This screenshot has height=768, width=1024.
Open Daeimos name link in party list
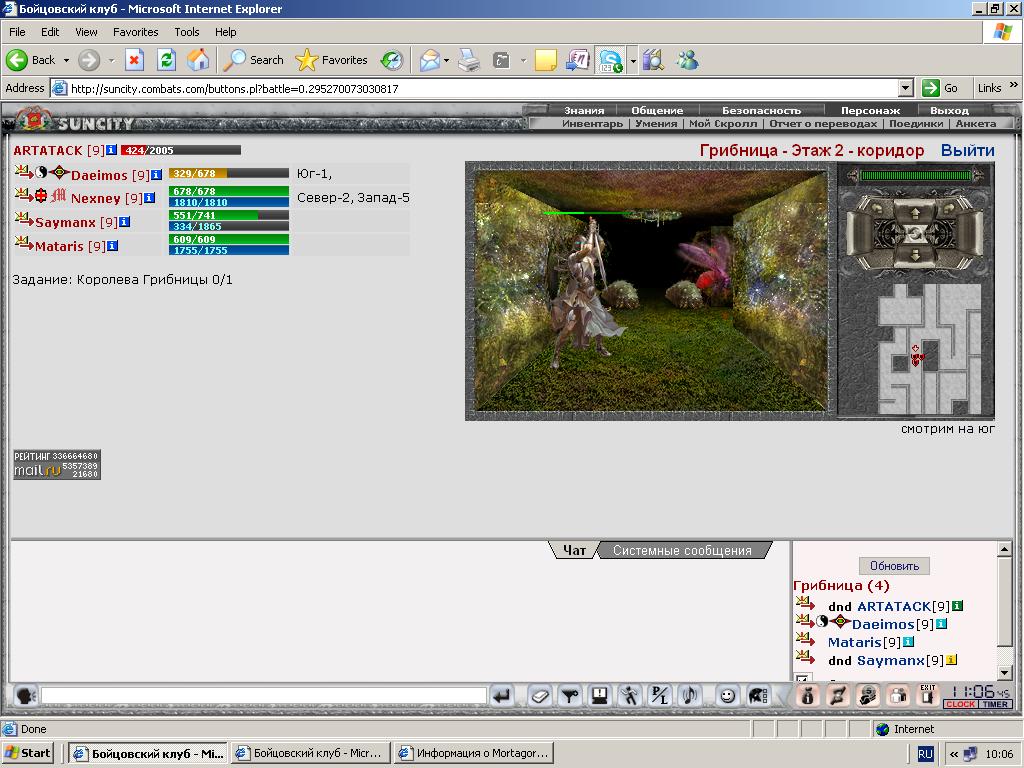coord(99,175)
